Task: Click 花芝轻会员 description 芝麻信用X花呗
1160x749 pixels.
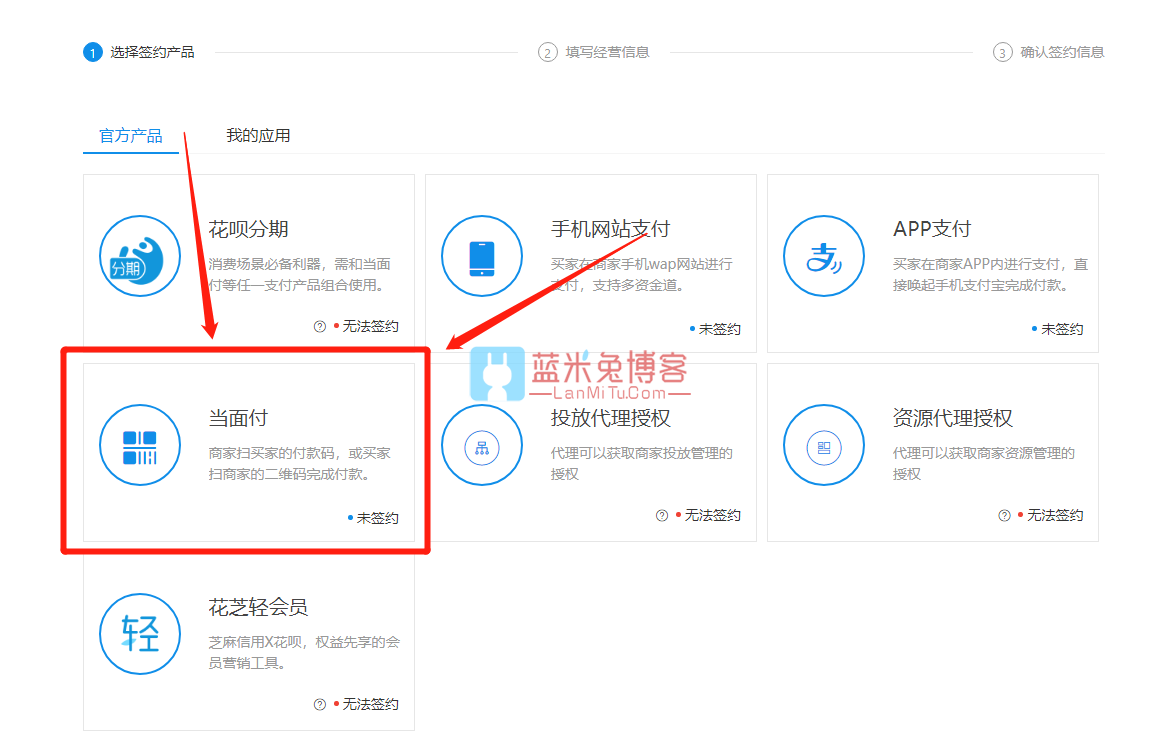Action: (304, 652)
